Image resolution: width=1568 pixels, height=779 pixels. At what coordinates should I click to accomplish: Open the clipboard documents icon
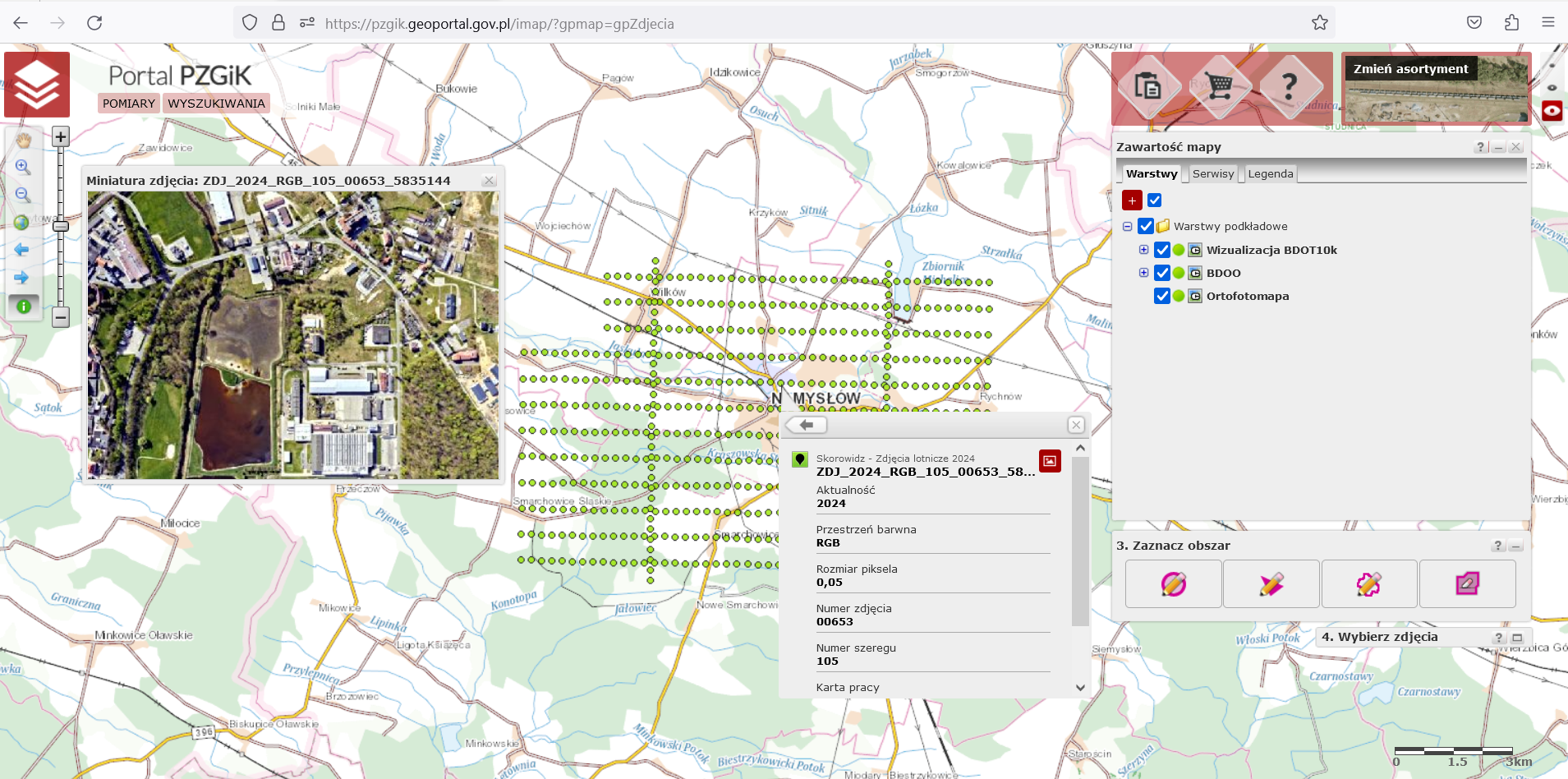click(x=1147, y=85)
